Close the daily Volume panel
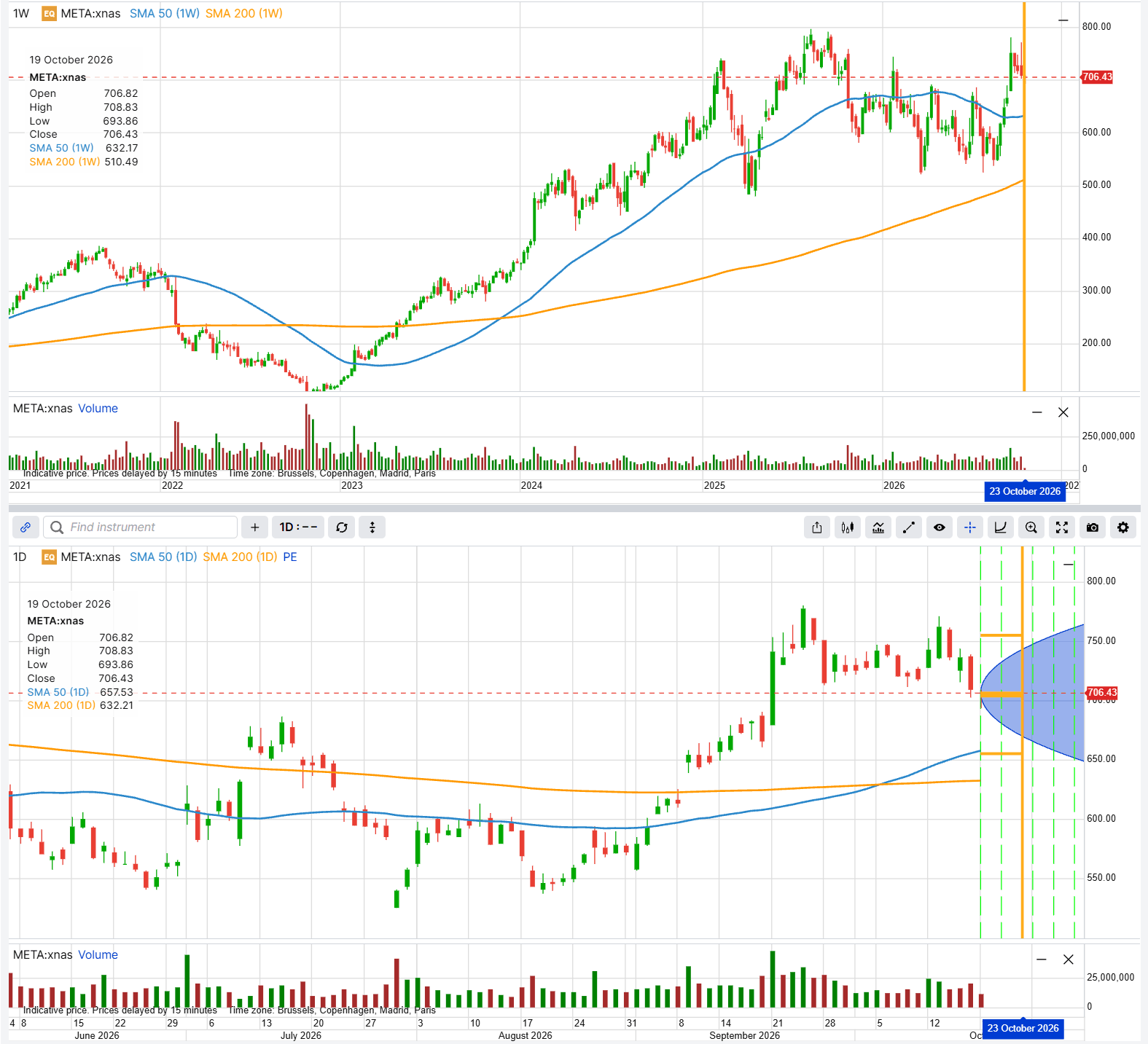 1069,959
